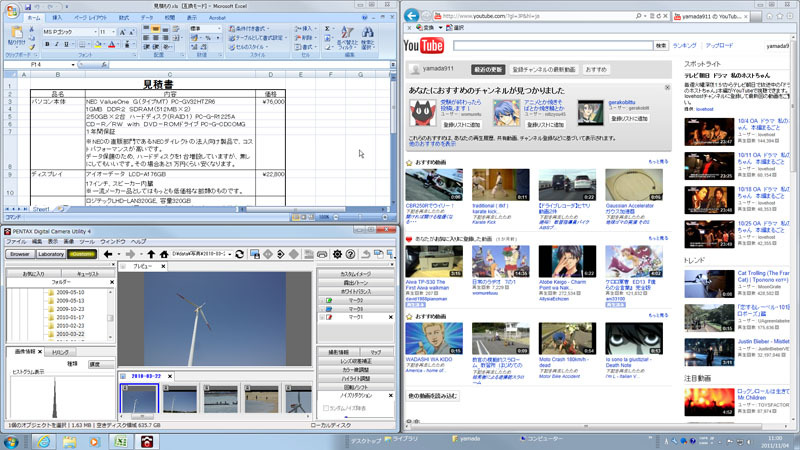Click the refresh icon in PENTAX toolbar
Screen dimensions: 800x450
pyautogui.click(x=239, y=254)
